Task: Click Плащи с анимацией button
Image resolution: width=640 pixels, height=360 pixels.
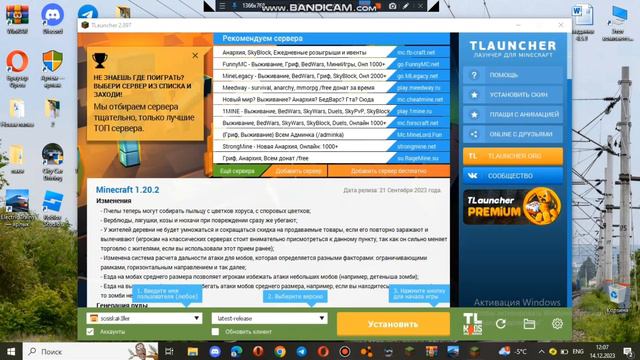Action: 513,115
